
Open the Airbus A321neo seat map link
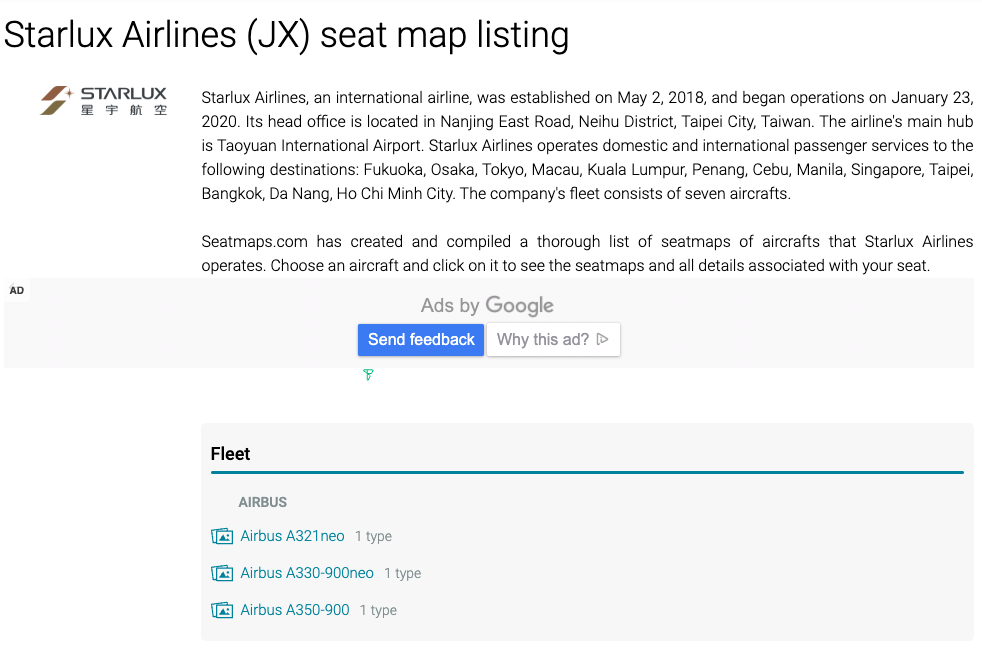(292, 536)
